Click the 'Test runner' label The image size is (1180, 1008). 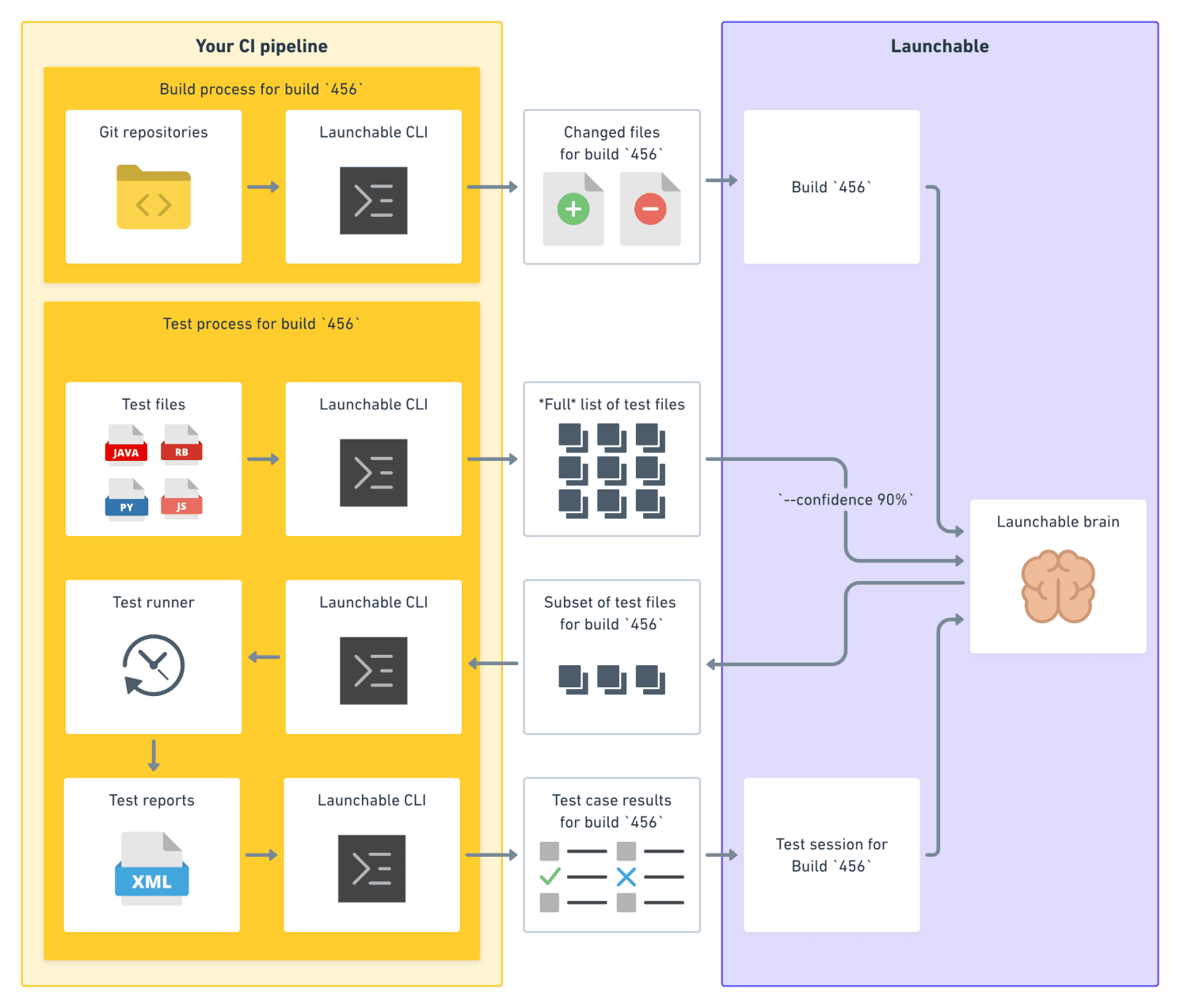[154, 603]
